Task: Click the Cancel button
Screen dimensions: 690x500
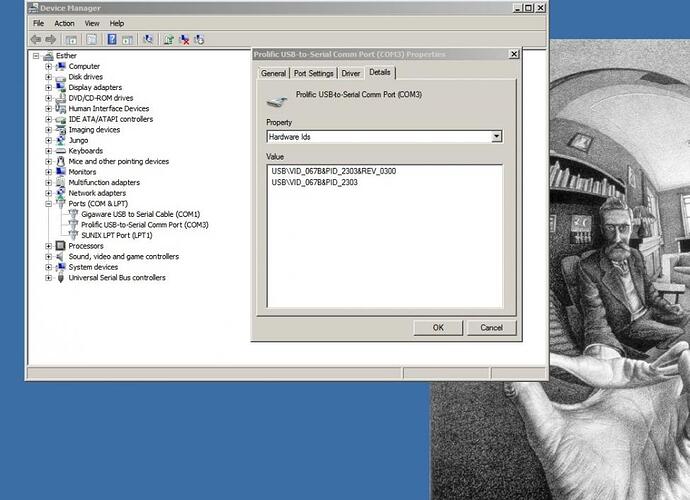Action: pyautogui.click(x=492, y=327)
